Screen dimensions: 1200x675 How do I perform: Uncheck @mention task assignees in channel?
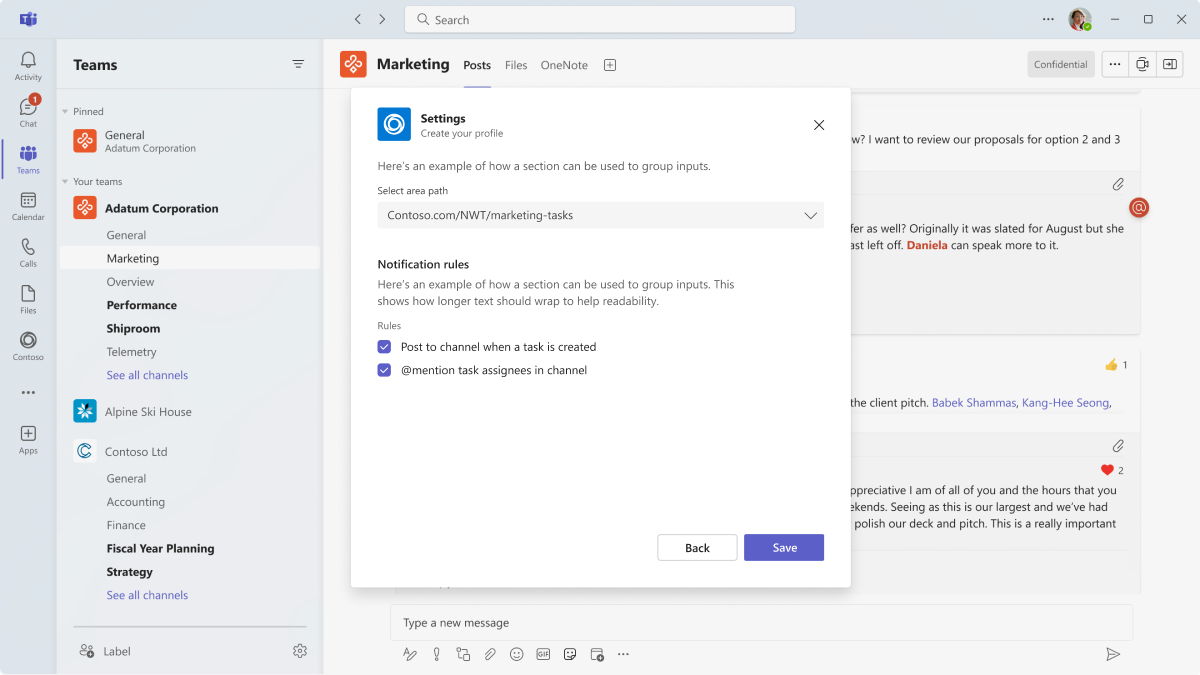point(384,370)
